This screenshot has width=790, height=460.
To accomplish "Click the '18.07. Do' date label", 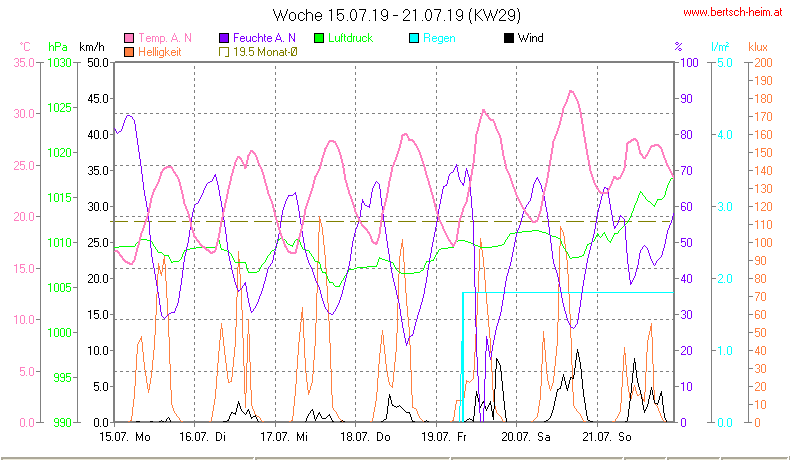I will 365,437.
